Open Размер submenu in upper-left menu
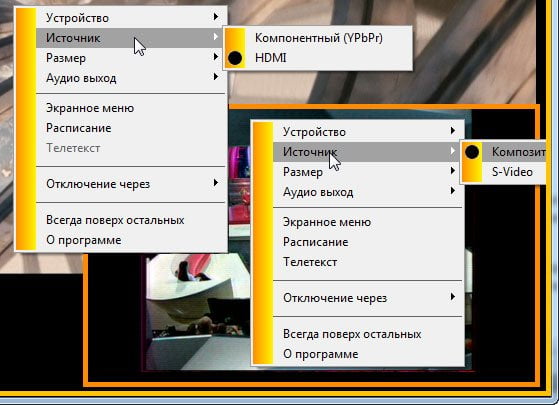 (131, 58)
